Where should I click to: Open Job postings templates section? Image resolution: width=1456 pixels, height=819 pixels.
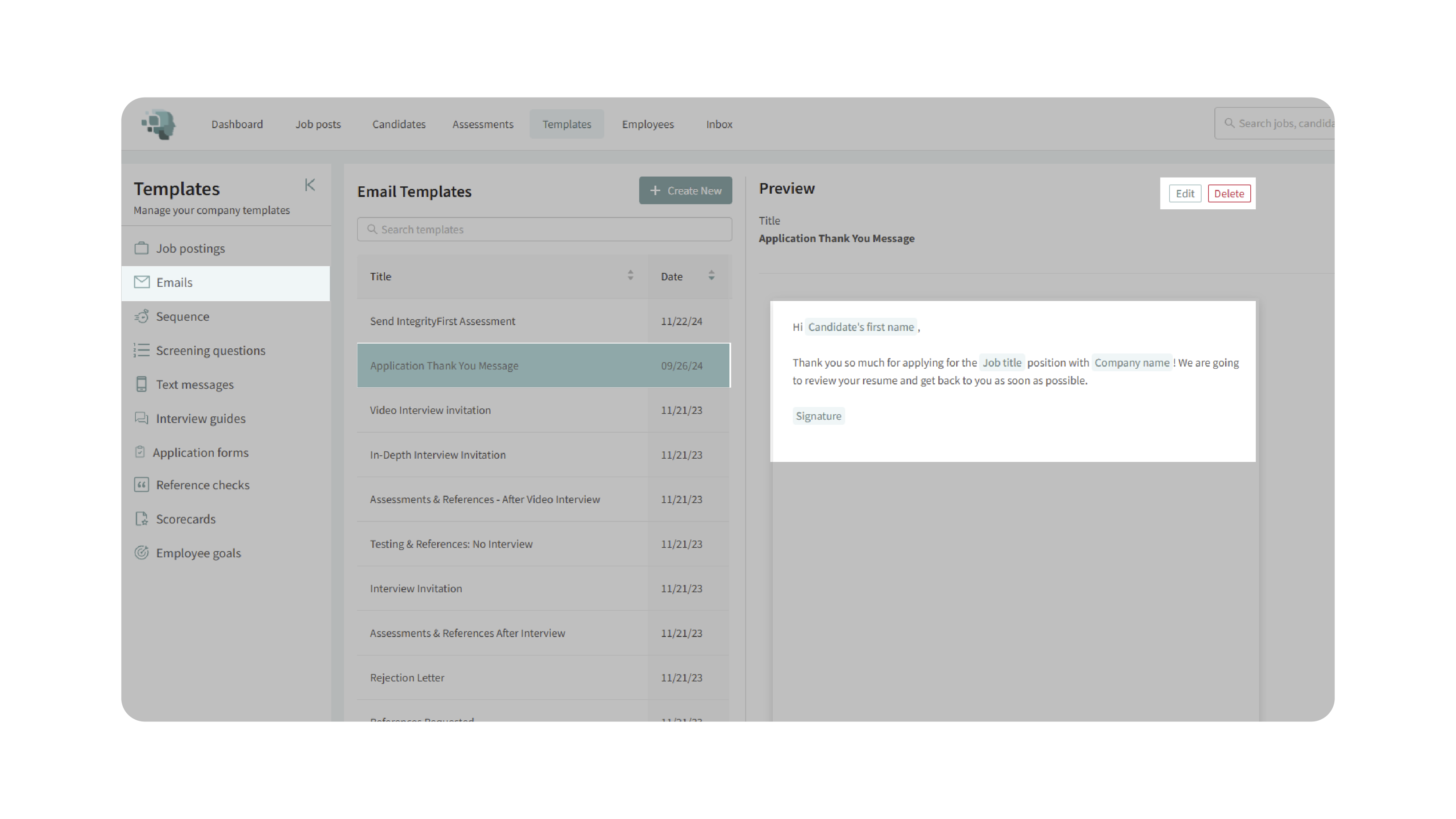[x=190, y=248]
